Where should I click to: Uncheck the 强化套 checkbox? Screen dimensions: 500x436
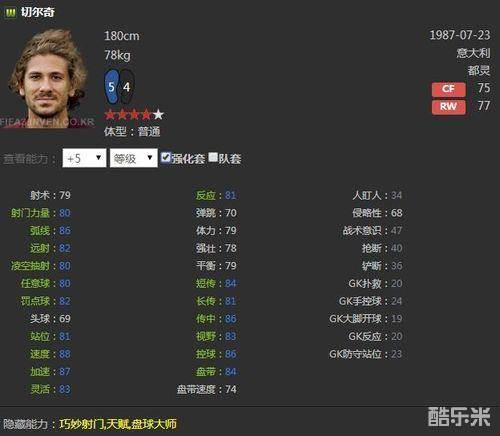tap(165, 157)
